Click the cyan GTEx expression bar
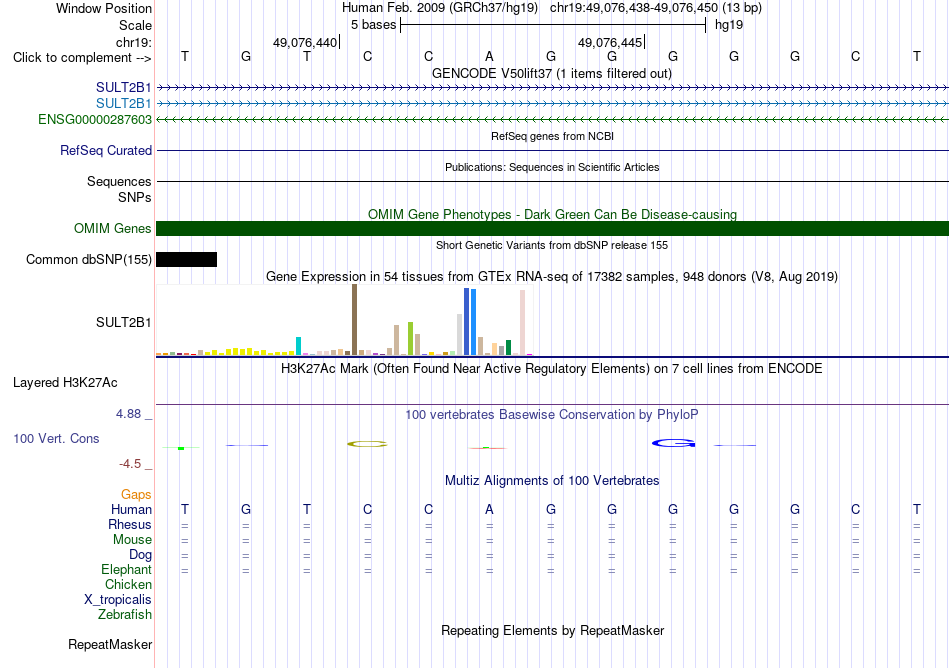This screenshot has width=950, height=668. (298, 346)
